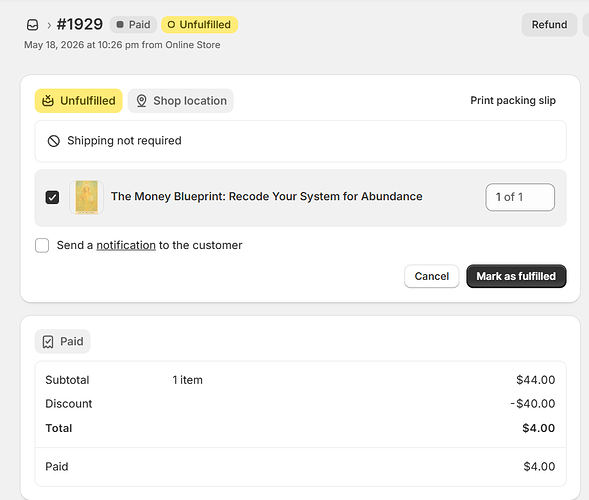Click the yellow Unfulfilled status badge in header
This screenshot has height=500, width=589.
(199, 25)
